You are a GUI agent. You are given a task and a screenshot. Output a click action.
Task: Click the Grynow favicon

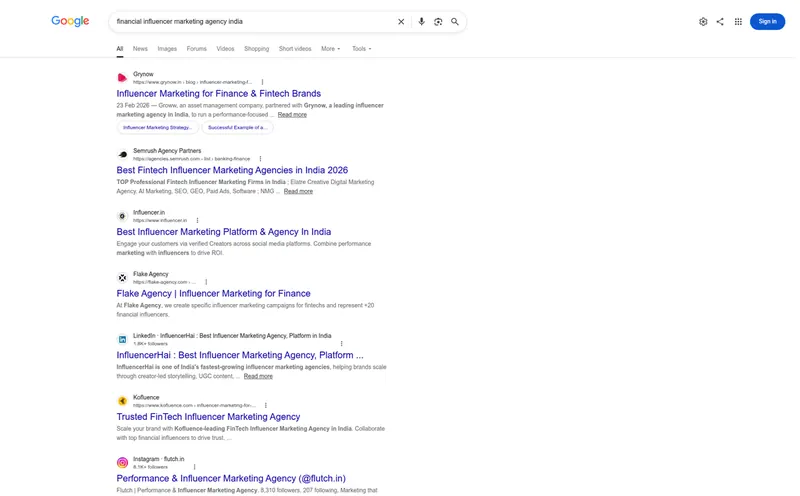122,78
